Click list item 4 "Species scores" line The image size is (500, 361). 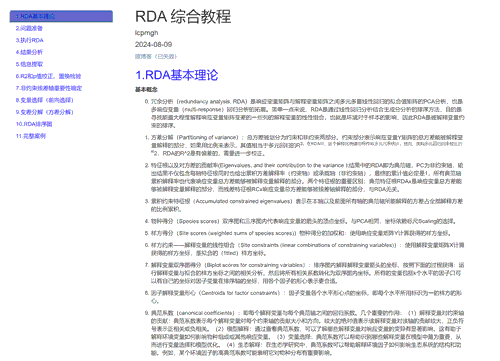[x=303, y=221]
